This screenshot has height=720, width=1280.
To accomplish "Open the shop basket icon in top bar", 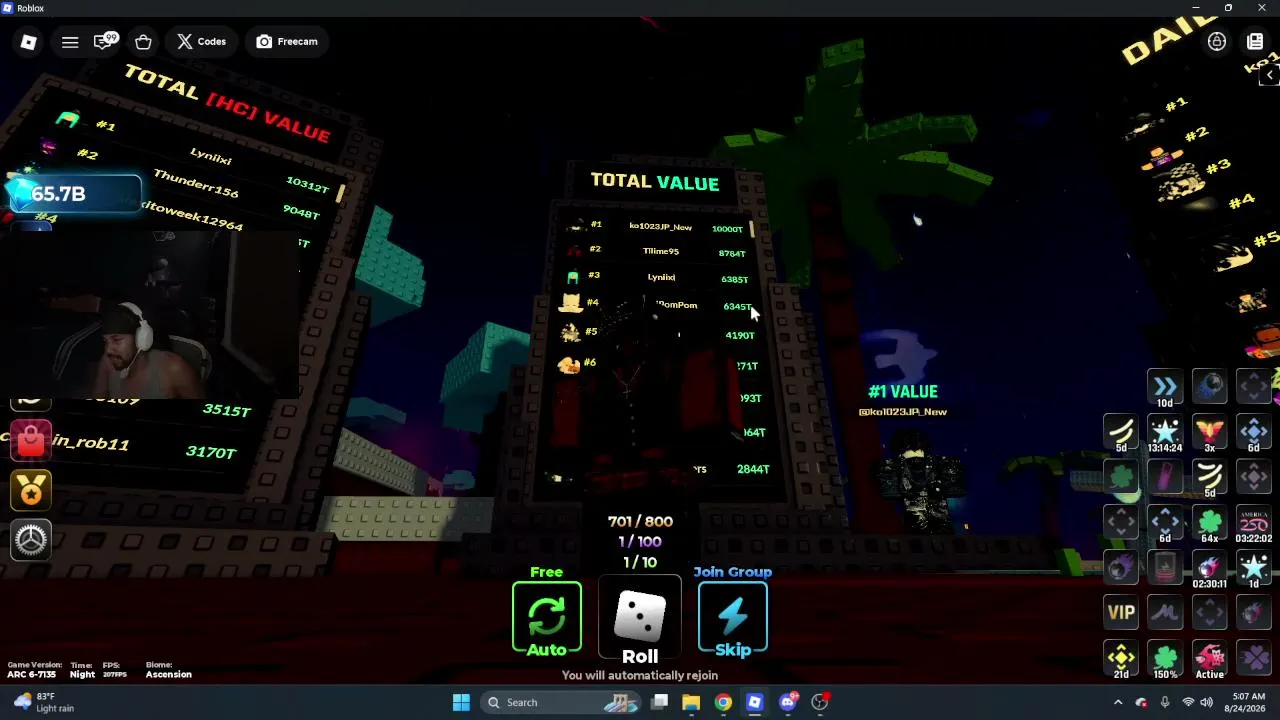I will [x=143, y=42].
